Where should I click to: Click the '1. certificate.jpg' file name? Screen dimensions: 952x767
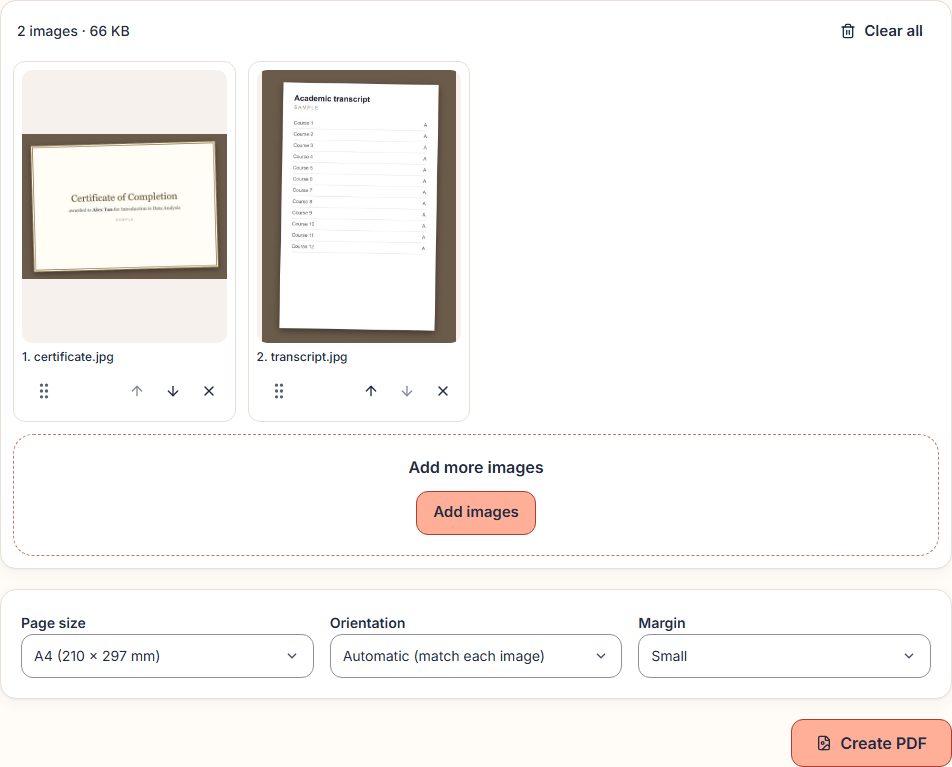[x=68, y=356]
